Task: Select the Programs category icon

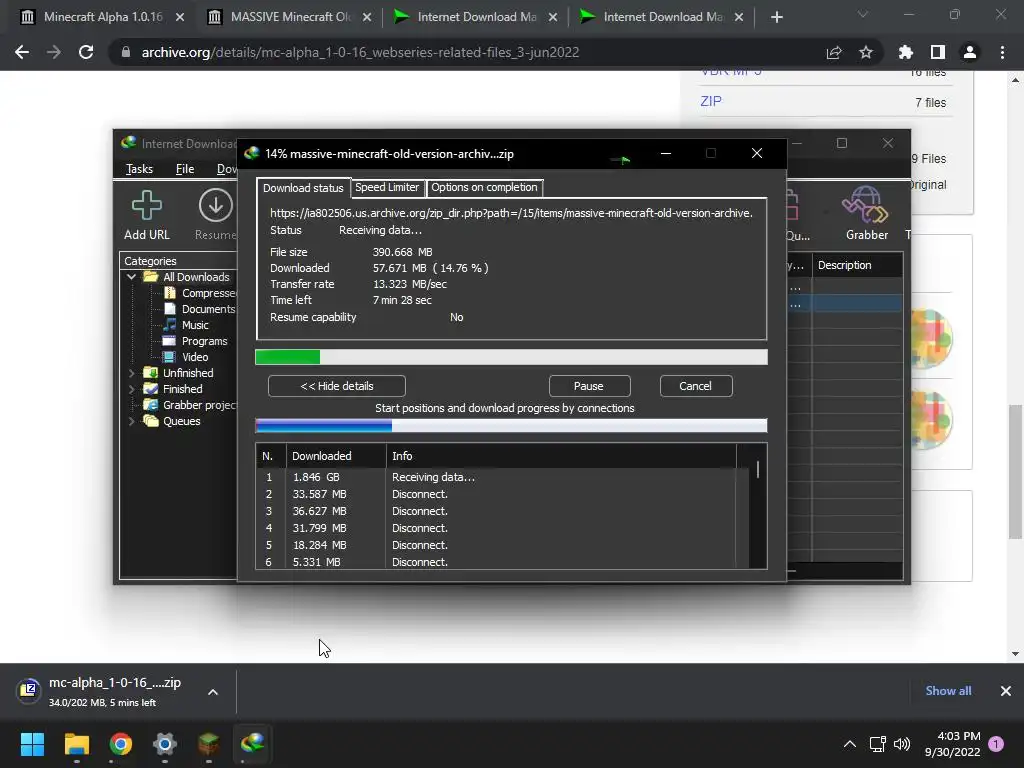Action: pyautogui.click(x=170, y=341)
